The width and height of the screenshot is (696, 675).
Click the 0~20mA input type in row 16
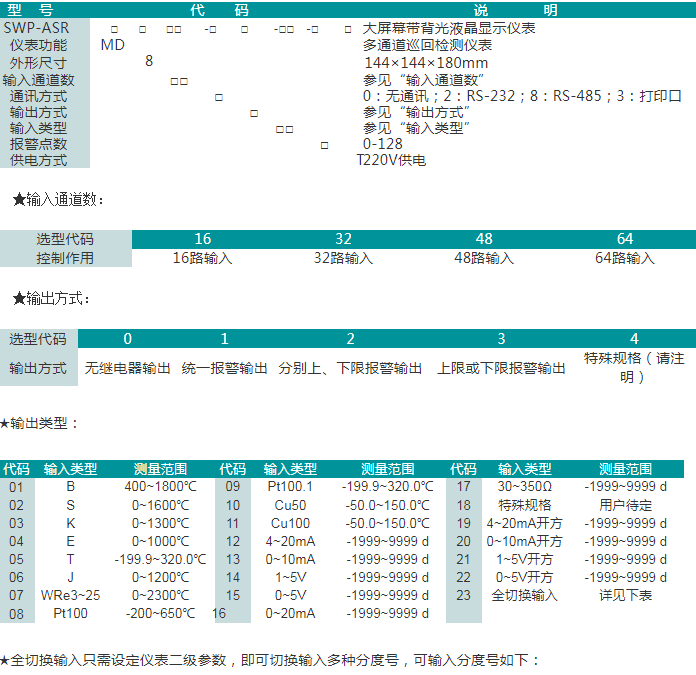(290, 613)
